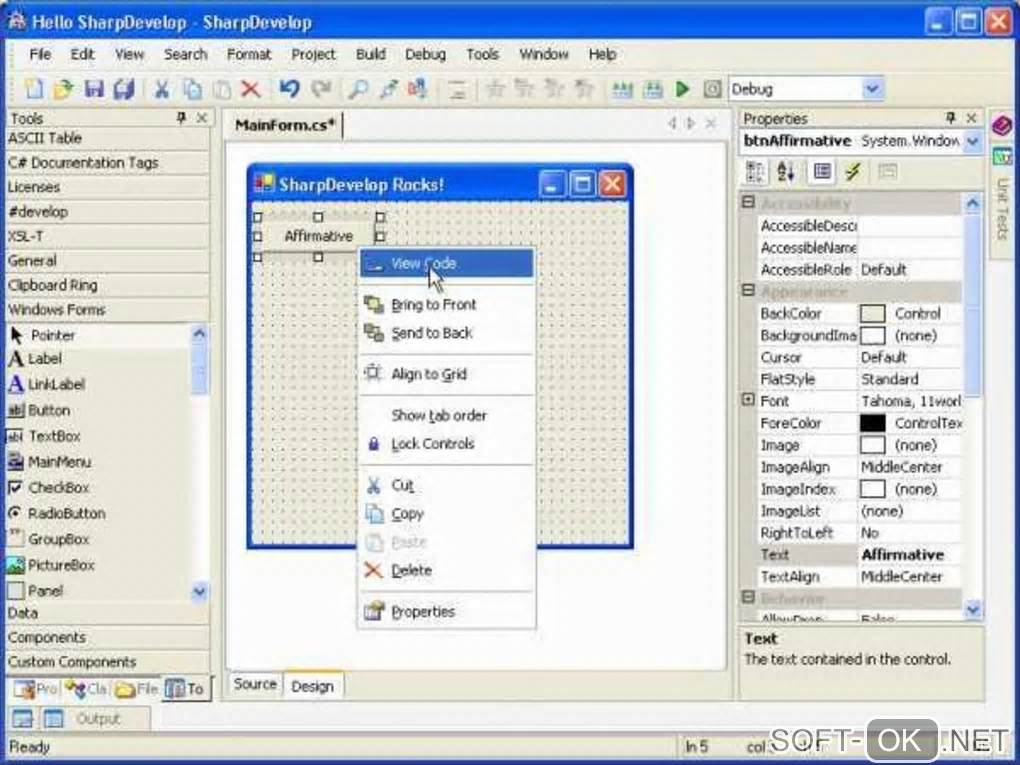Click the Find magnifier toolbar icon
The image size is (1020, 765).
(357, 89)
